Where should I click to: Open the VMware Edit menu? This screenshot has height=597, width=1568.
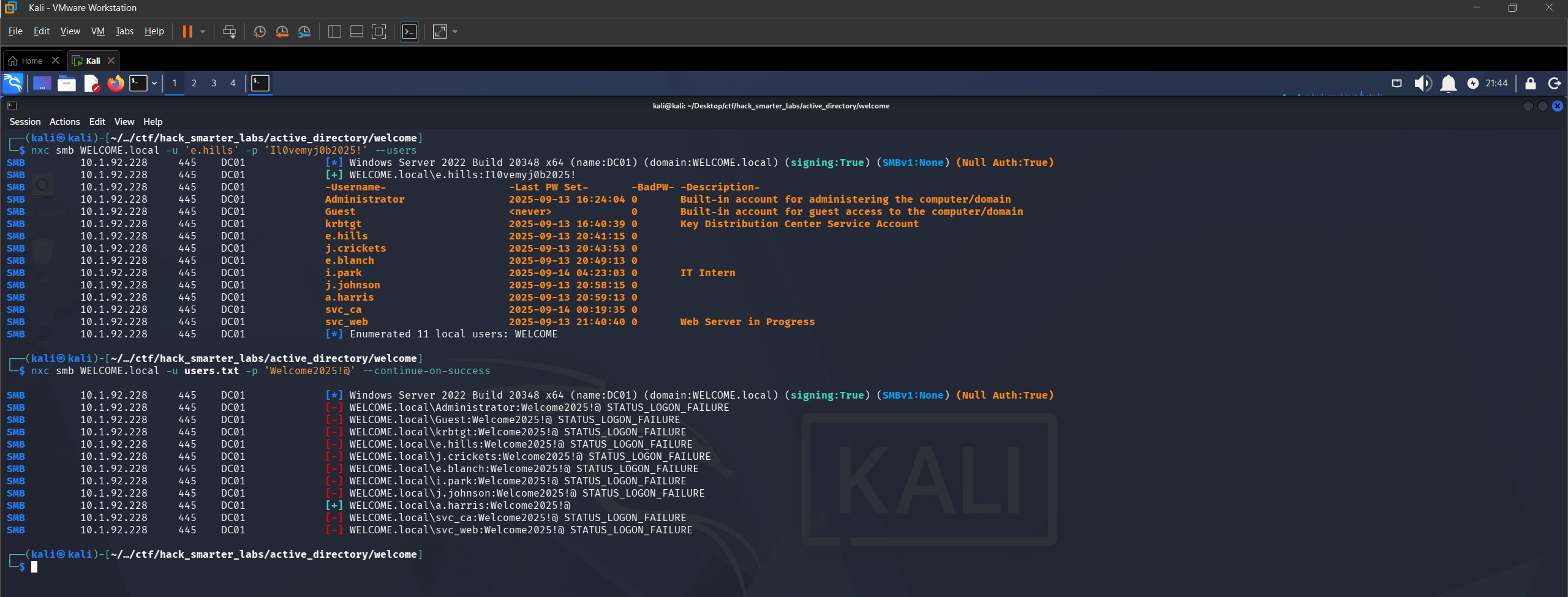click(x=42, y=31)
